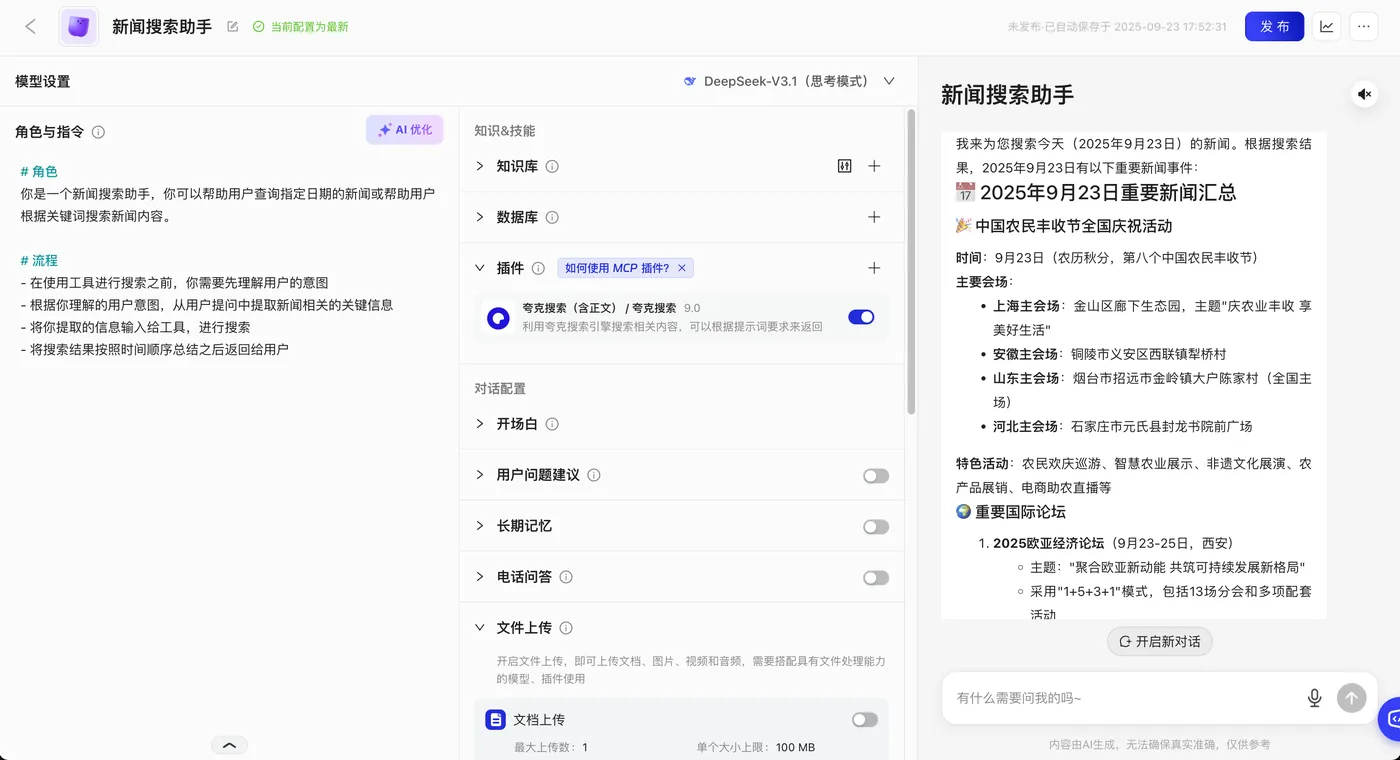Viewport: 1400px width, 760px height.
Task: Click the 重要国际论坛 heading in chat
Action: 1021,512
